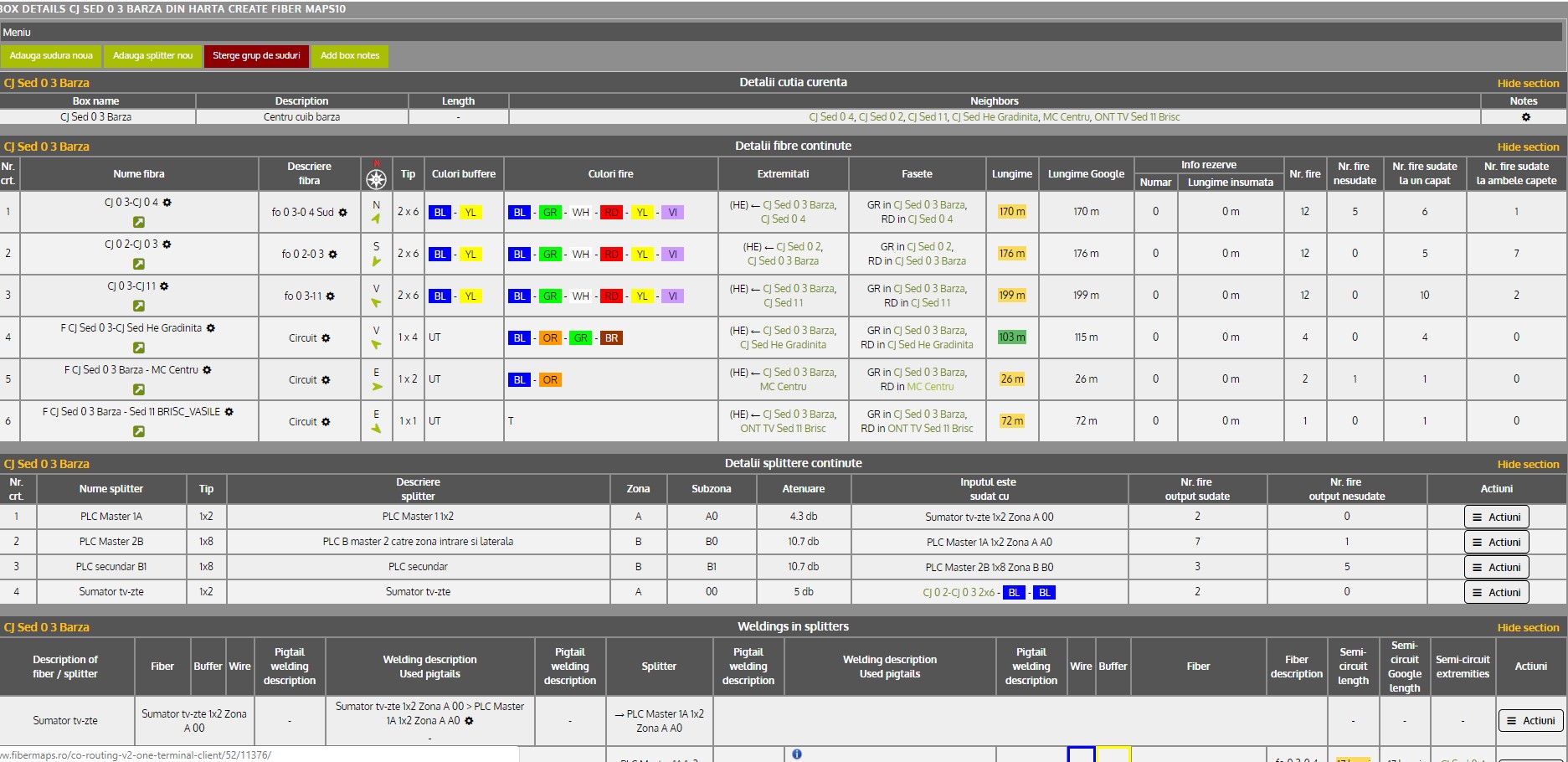The width and height of the screenshot is (1568, 762).
Task: Open neighbor link ONT TV Sed 11 Brisc
Action: coord(1137,117)
